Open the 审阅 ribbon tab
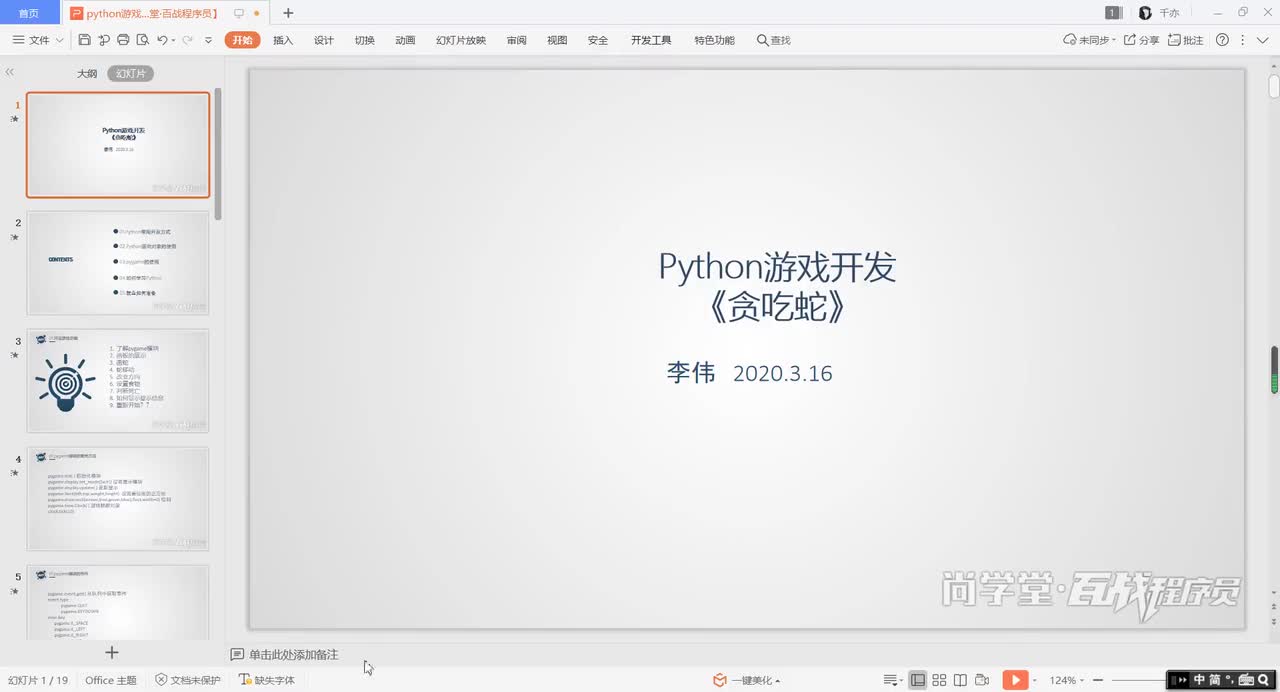Screen dimensions: 1280x692 point(516,40)
